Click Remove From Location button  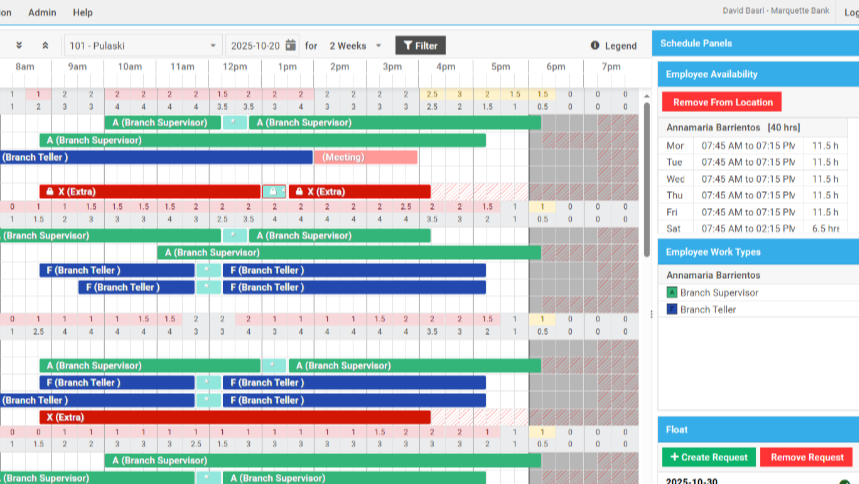(721, 102)
